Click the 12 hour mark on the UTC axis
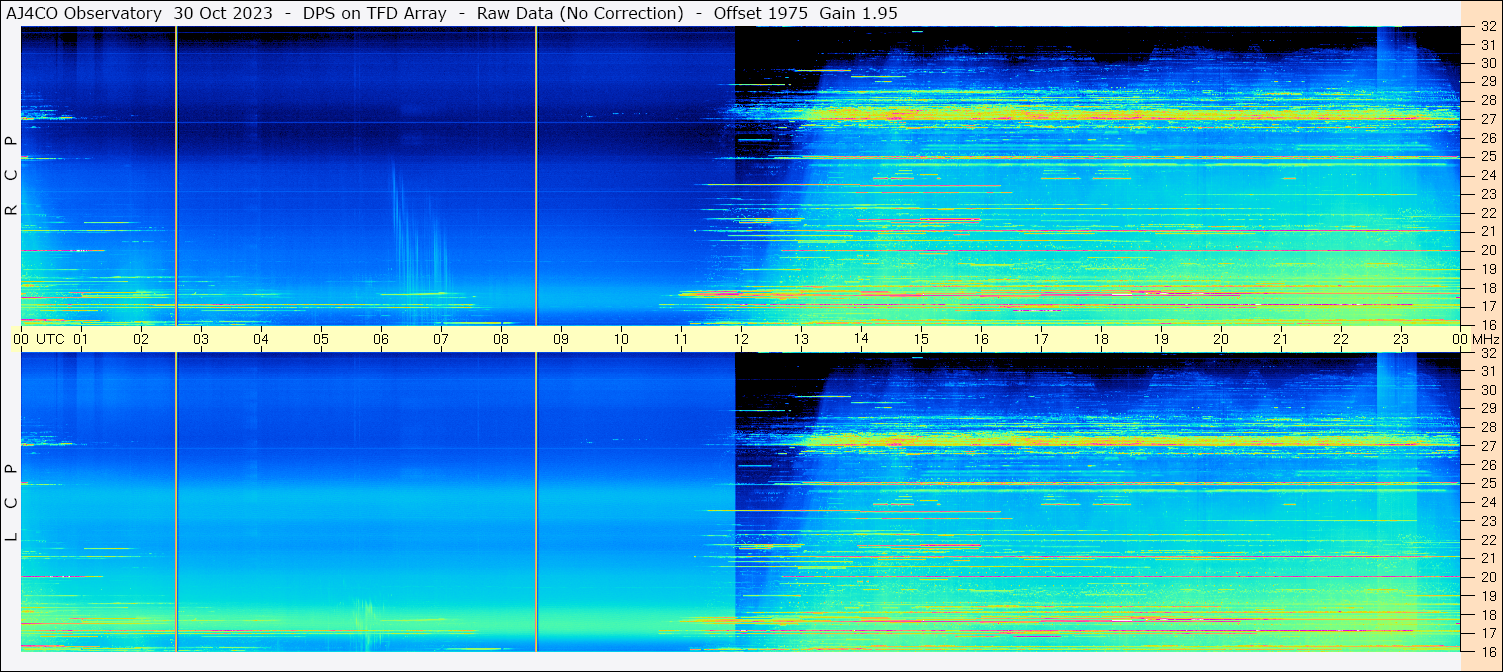Screen dimensions: 1503x672 tap(741, 339)
